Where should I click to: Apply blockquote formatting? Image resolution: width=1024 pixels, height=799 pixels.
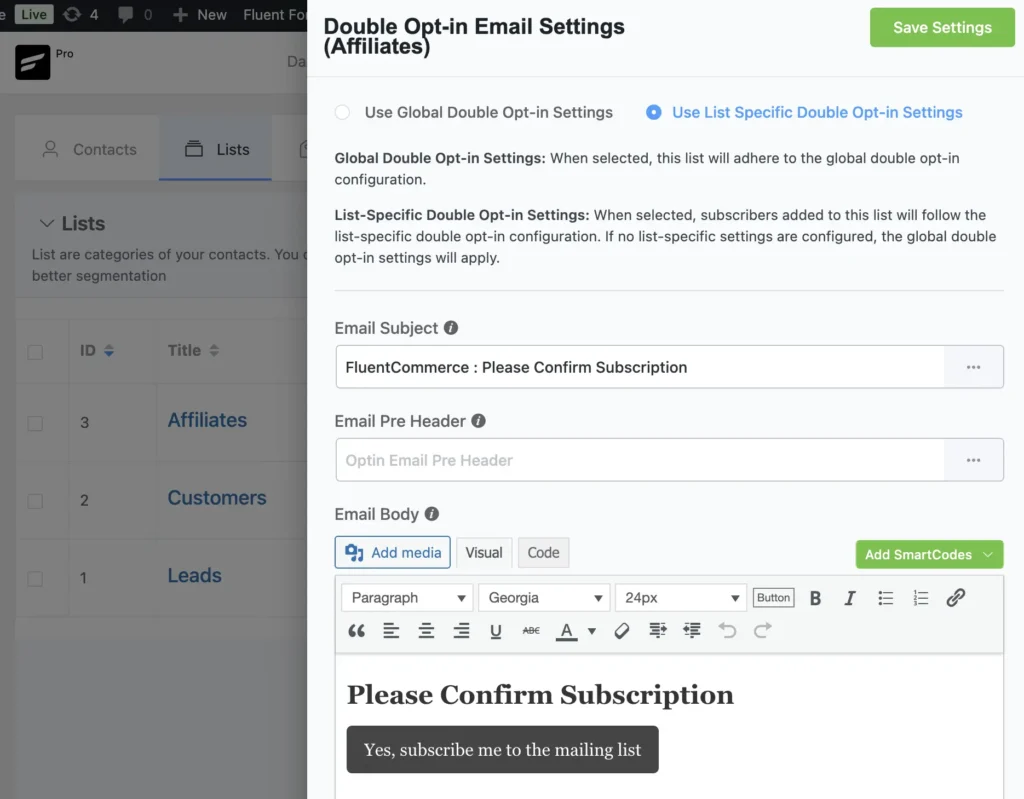click(x=357, y=630)
